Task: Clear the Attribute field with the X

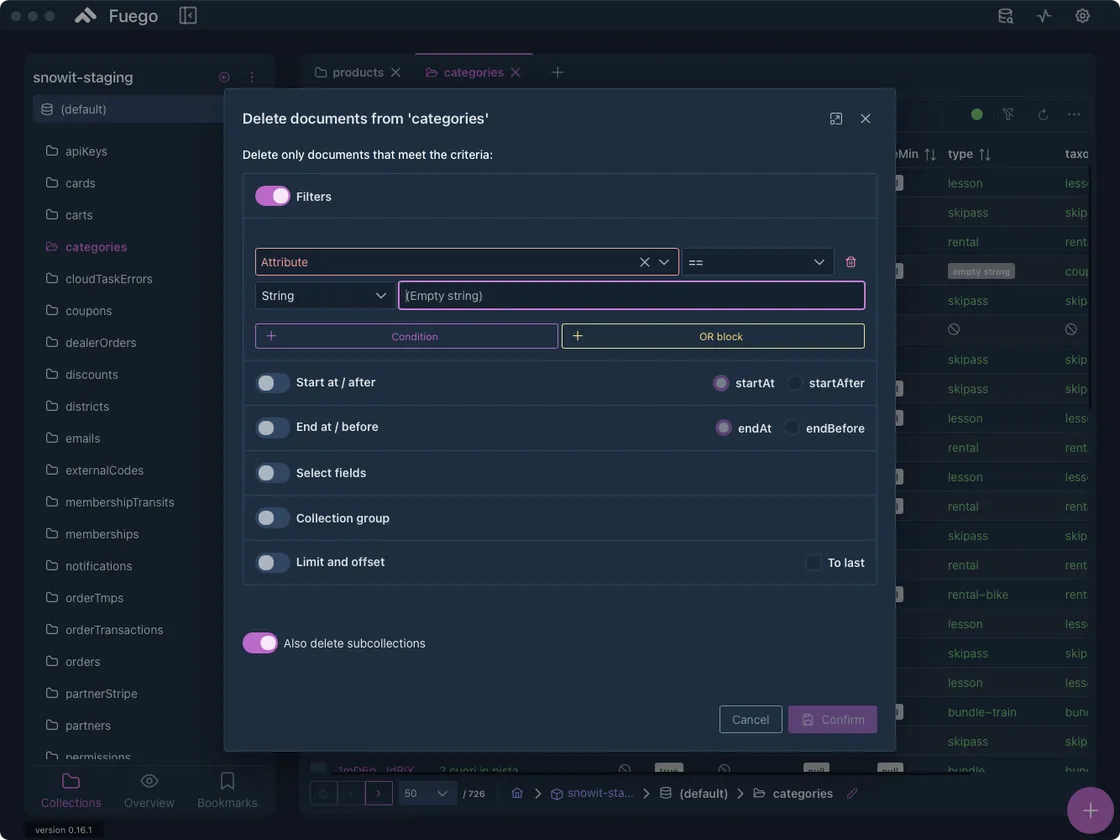Action: coord(644,262)
